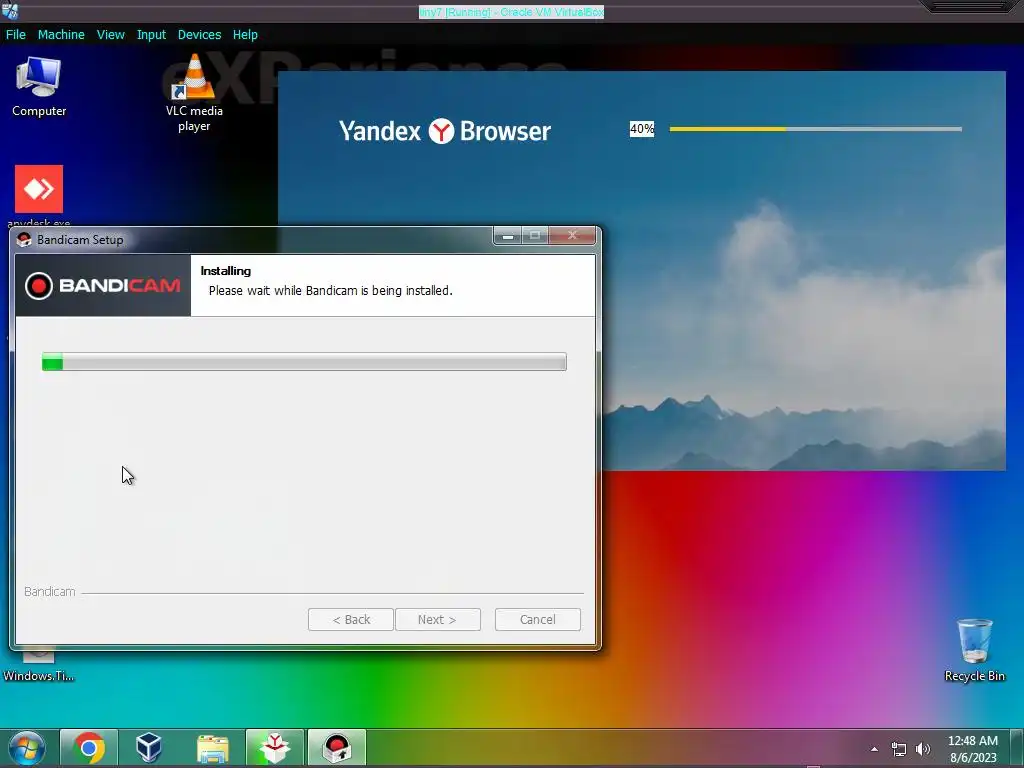Minimize the Bandicam Setup window

pos(507,235)
